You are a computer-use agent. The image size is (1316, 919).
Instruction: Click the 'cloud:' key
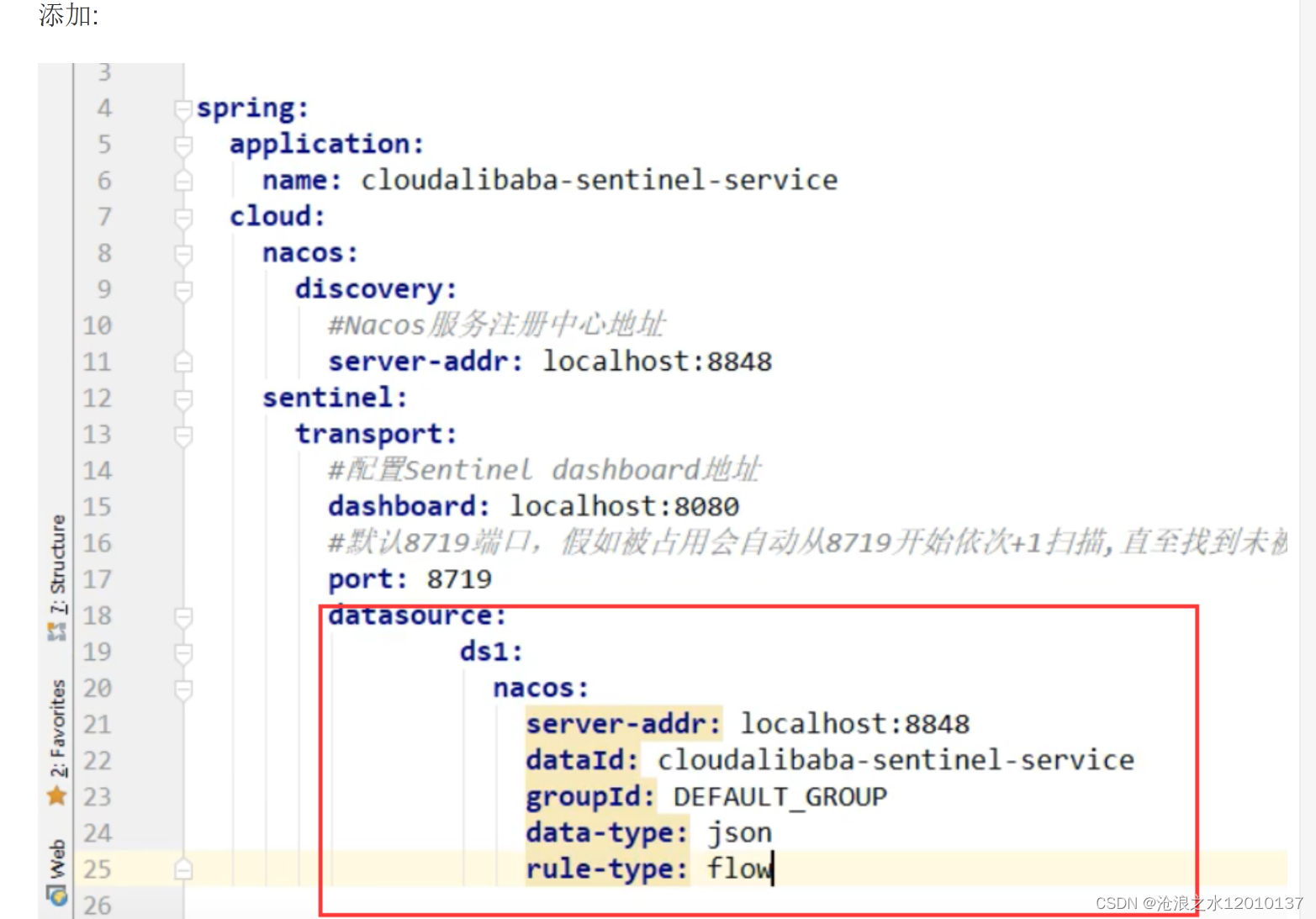click(277, 217)
